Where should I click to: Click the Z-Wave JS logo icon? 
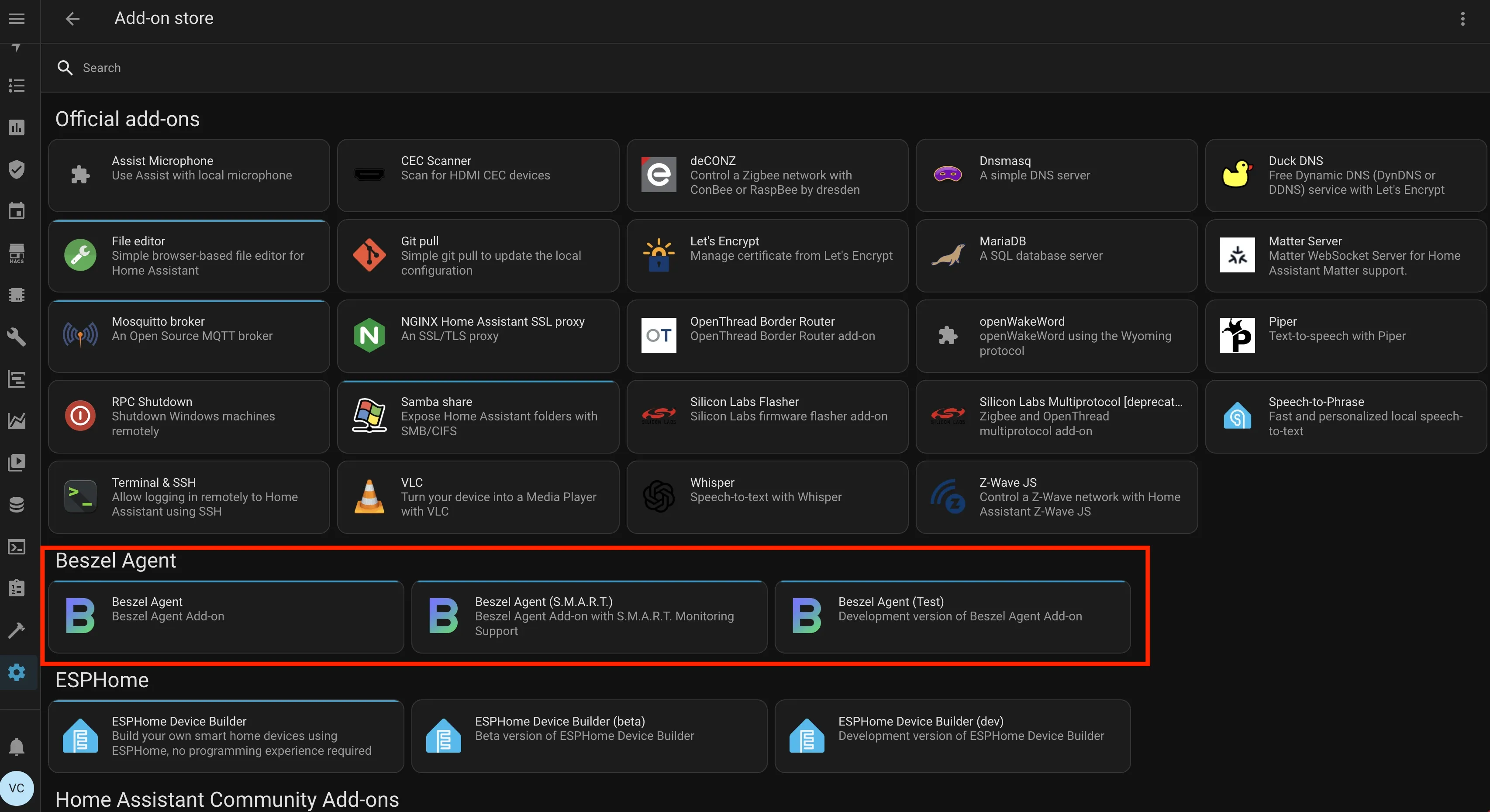(x=948, y=496)
